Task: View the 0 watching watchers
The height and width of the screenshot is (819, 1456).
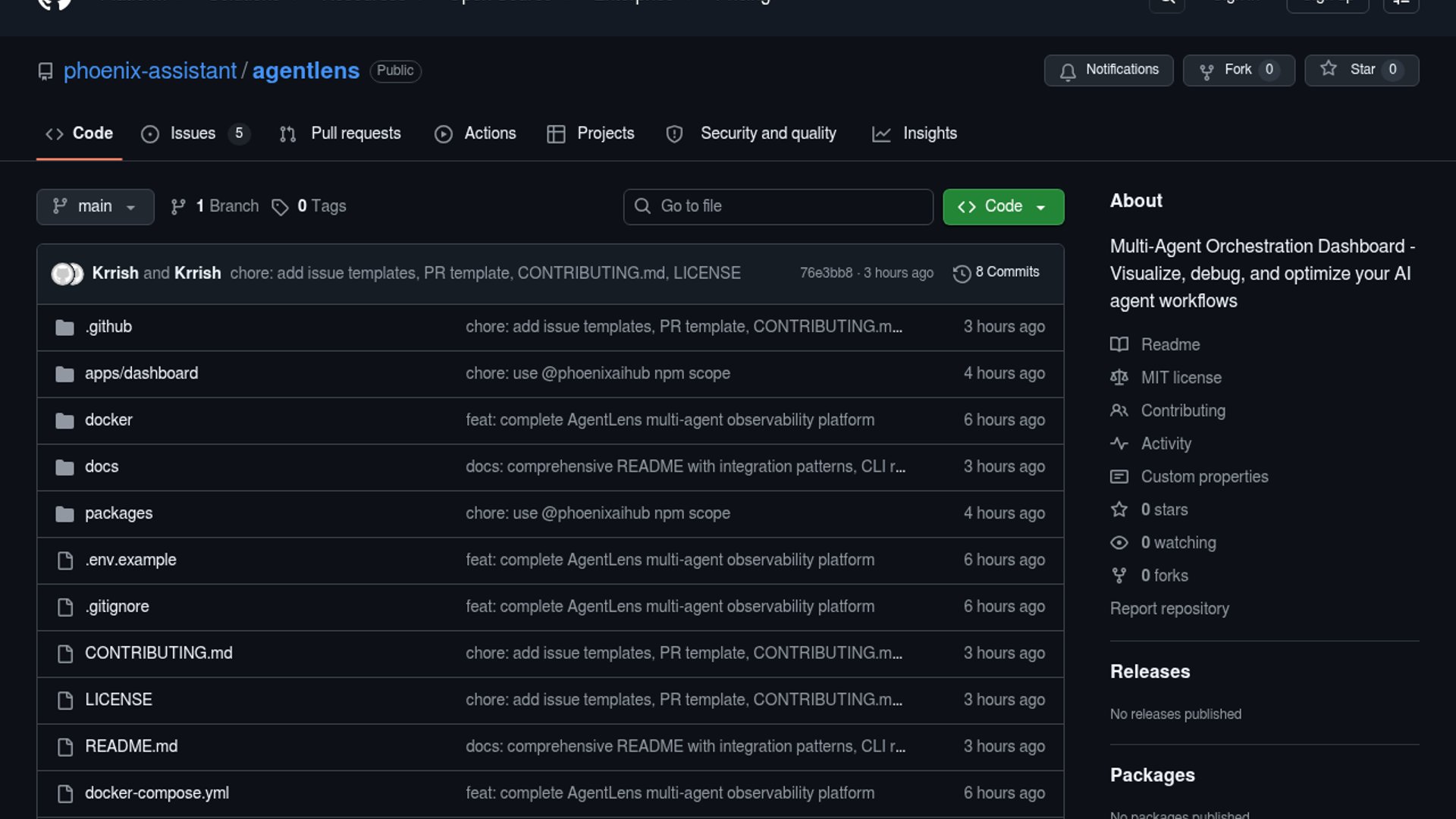Action: [1178, 543]
